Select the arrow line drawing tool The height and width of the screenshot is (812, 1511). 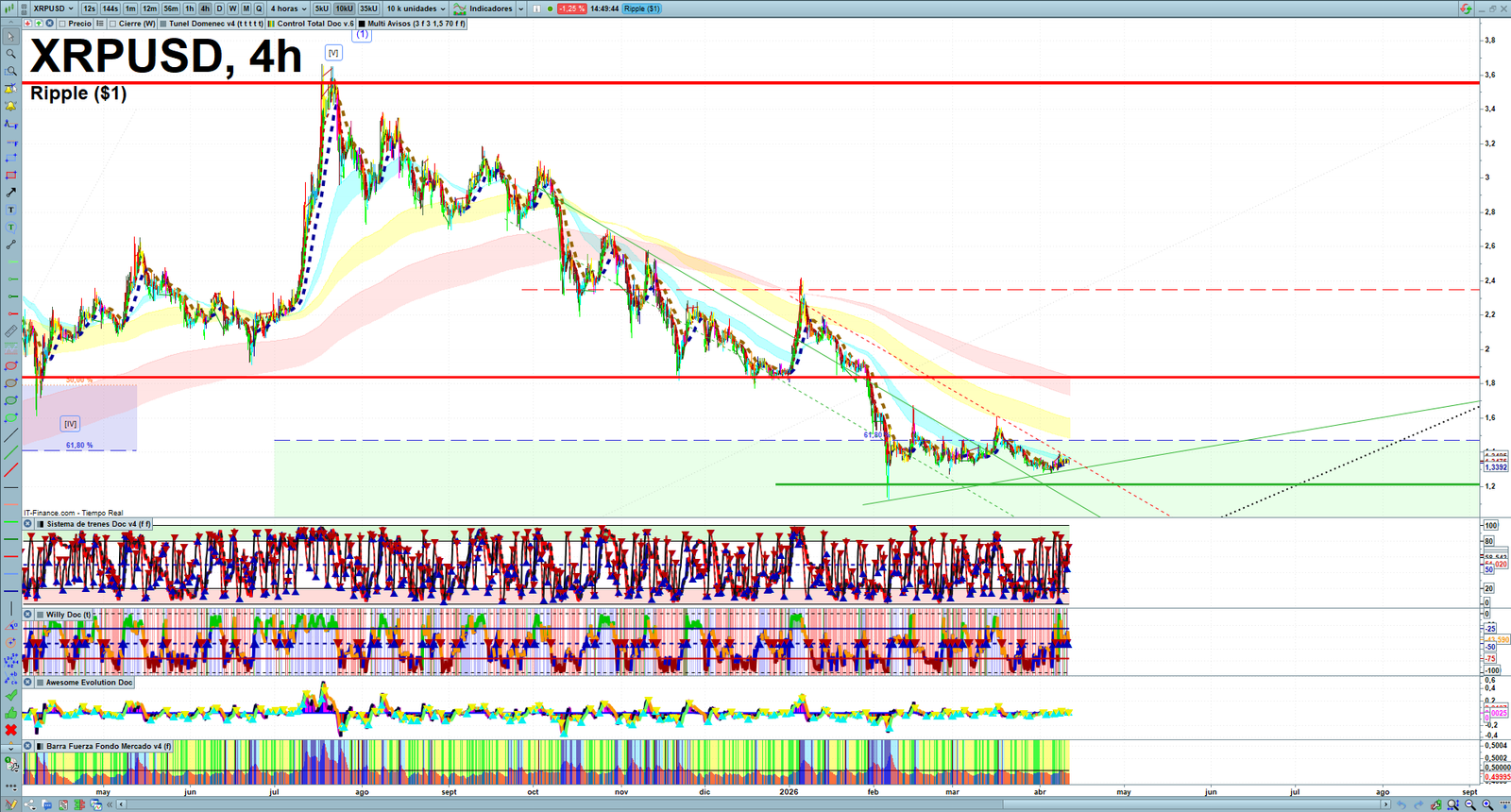click(10, 193)
